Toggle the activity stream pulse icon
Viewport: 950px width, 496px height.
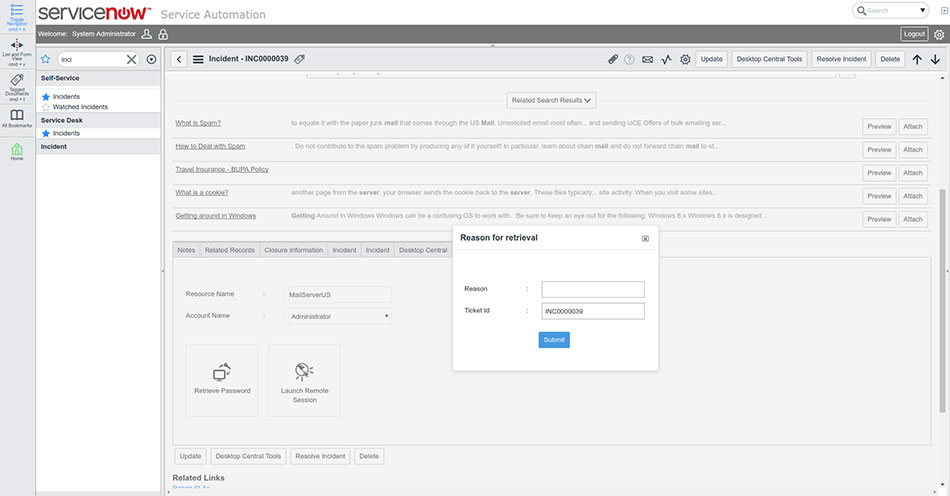pyautogui.click(x=666, y=59)
